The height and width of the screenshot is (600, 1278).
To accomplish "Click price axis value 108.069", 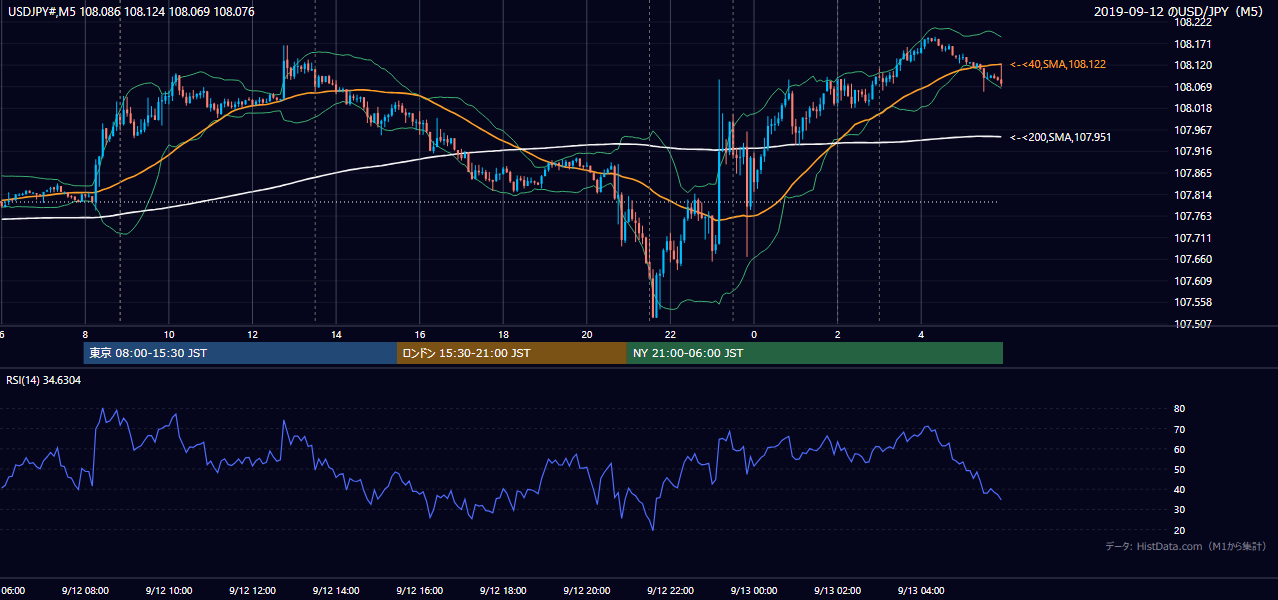I will coord(1193,87).
